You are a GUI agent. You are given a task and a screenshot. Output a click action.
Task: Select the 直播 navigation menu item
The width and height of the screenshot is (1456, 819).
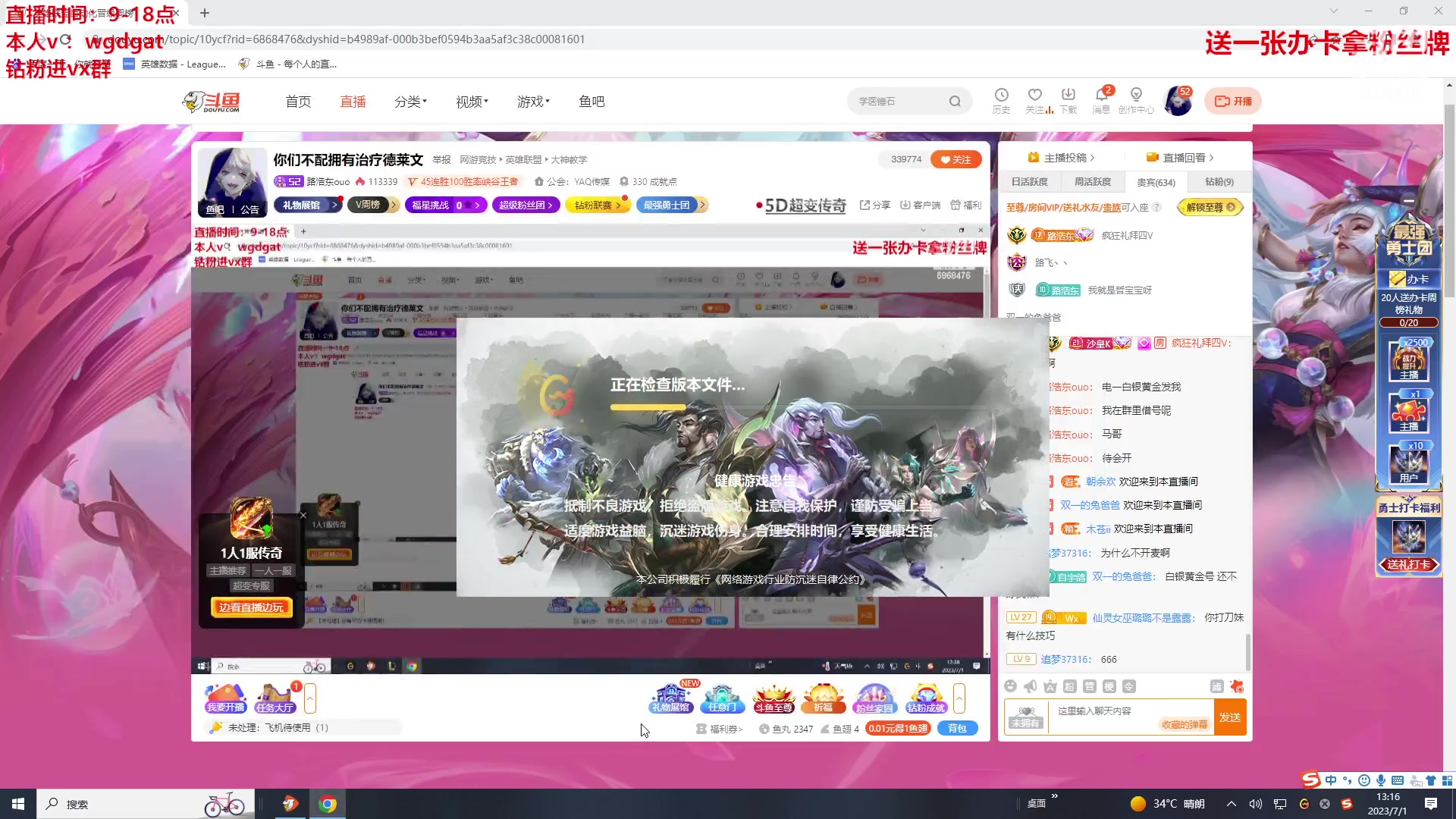[352, 101]
